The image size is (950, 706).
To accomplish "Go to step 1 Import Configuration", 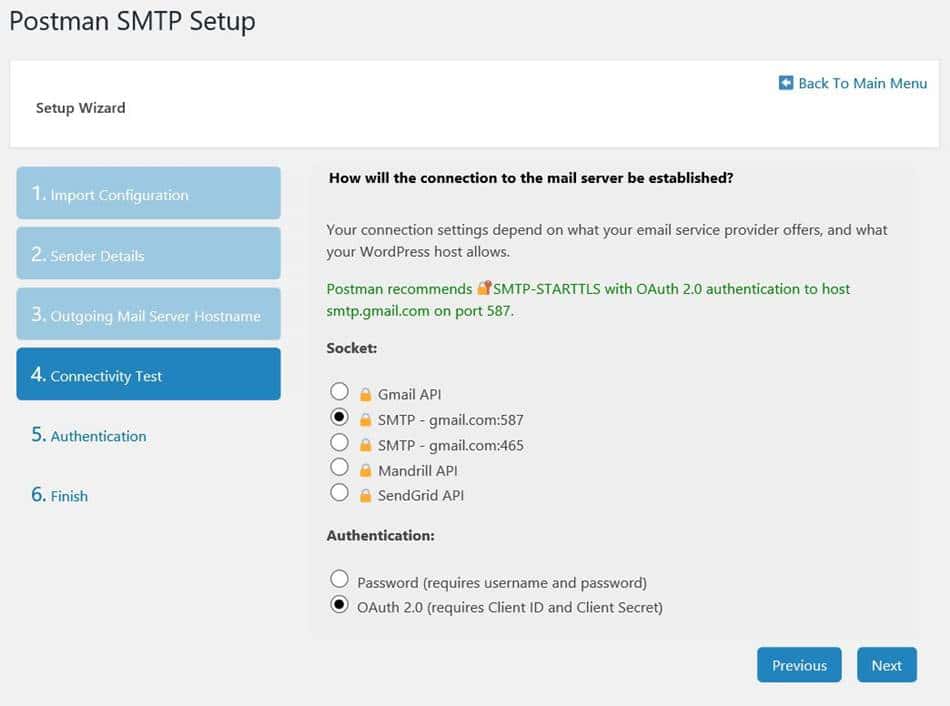I will (148, 194).
